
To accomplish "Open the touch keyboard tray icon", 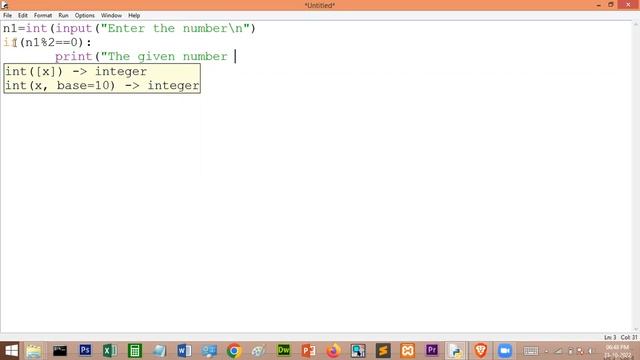I will [531, 351].
